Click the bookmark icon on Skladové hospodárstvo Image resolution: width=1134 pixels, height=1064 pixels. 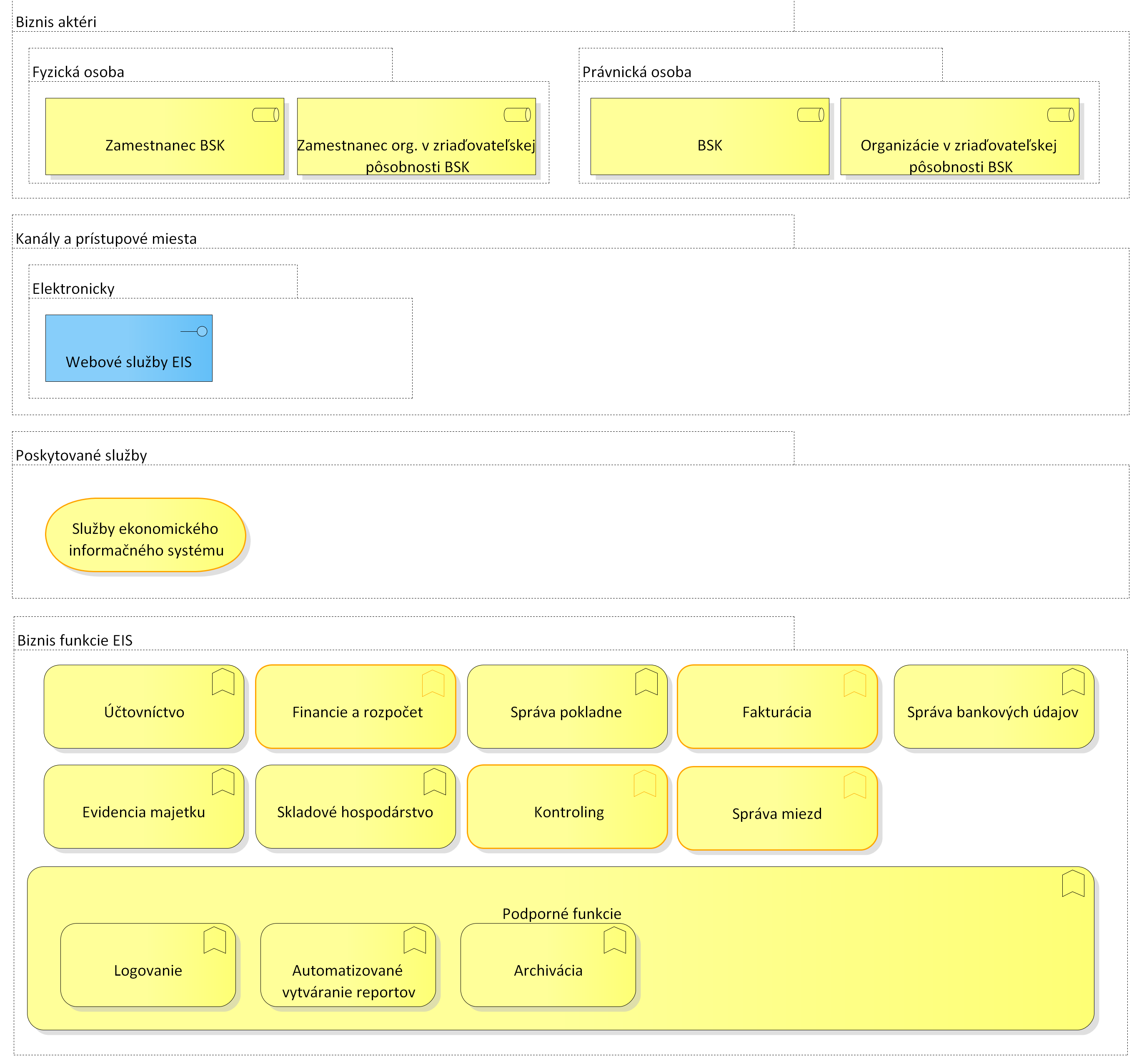click(x=435, y=781)
